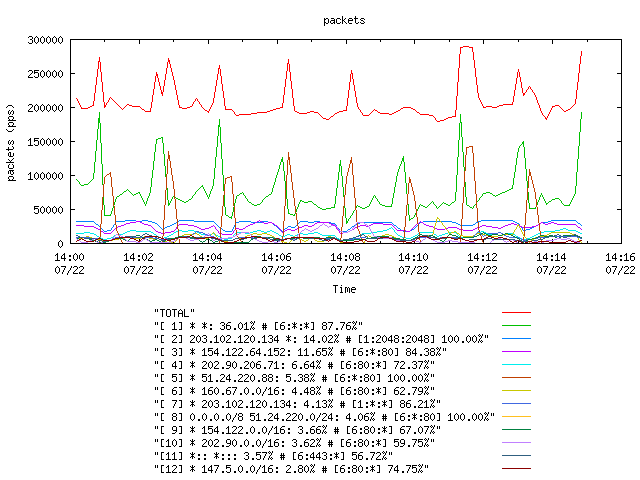
Task: Select legend entry [ 4] 202.90.206.71 6.64%
Action: pyautogui.click(x=294, y=365)
